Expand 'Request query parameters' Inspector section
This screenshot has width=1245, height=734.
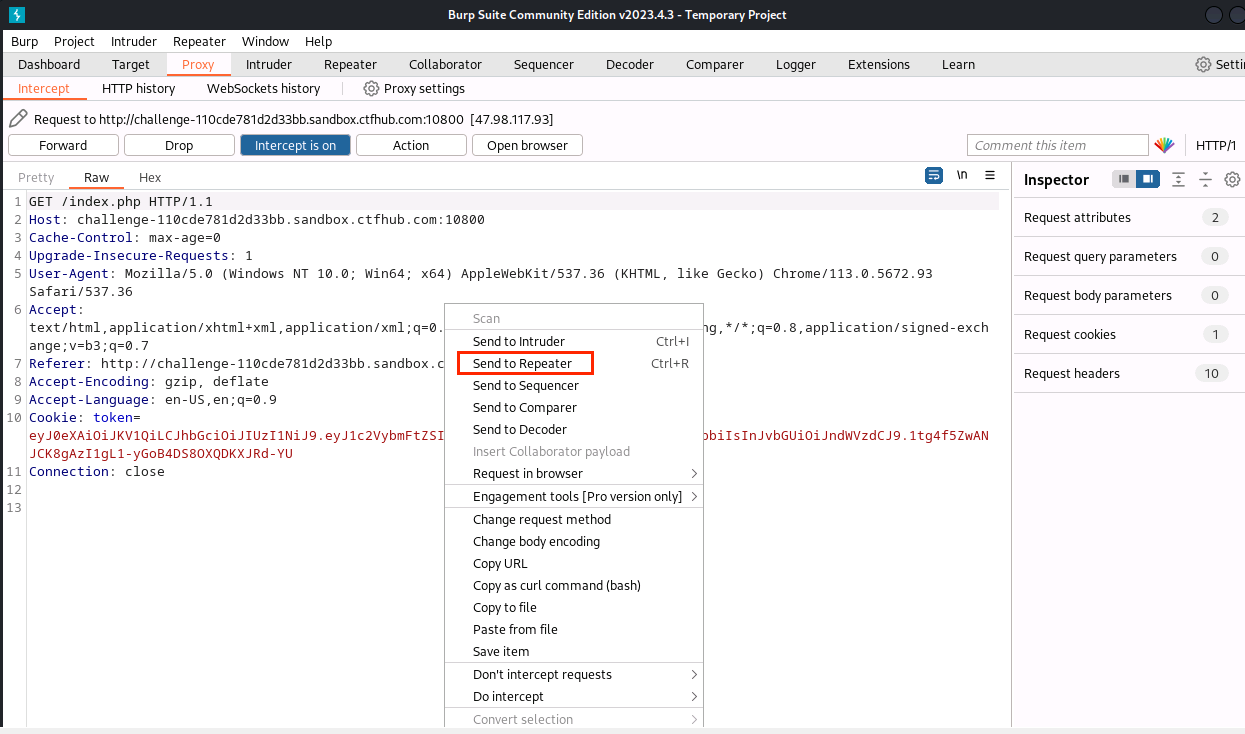(x=1129, y=256)
